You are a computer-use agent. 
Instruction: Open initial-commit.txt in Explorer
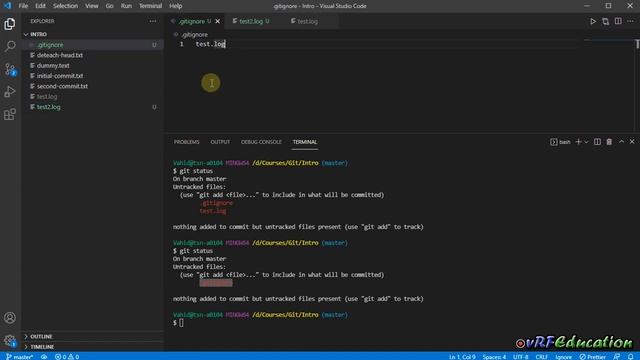[x=93, y=76]
